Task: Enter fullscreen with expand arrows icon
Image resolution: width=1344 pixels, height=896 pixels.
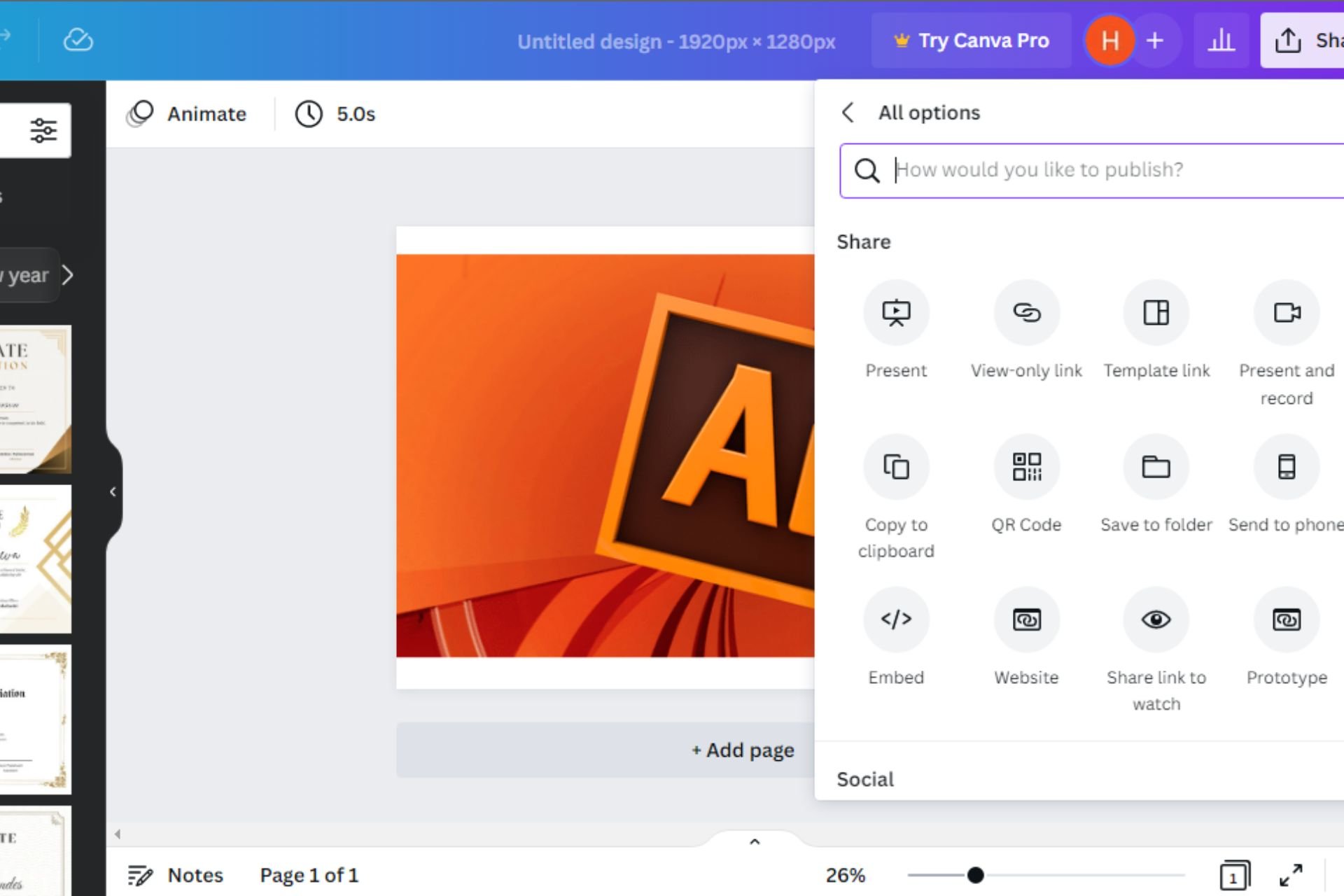Action: tap(1291, 875)
